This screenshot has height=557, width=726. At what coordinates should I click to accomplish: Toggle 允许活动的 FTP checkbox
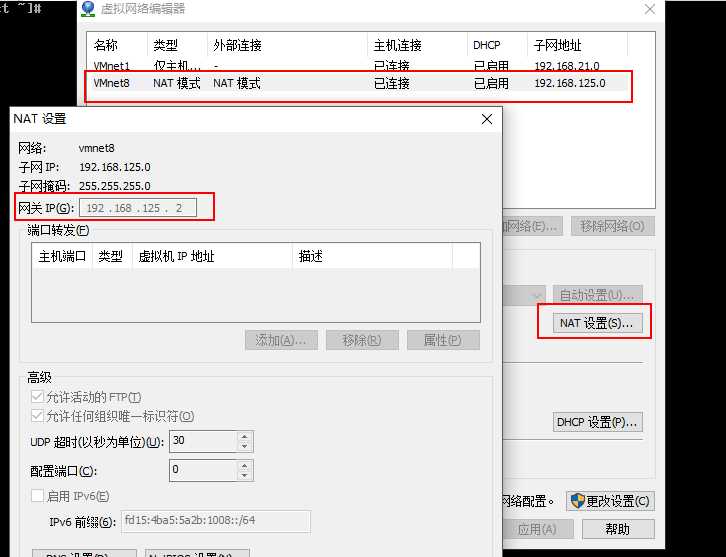pos(37,397)
